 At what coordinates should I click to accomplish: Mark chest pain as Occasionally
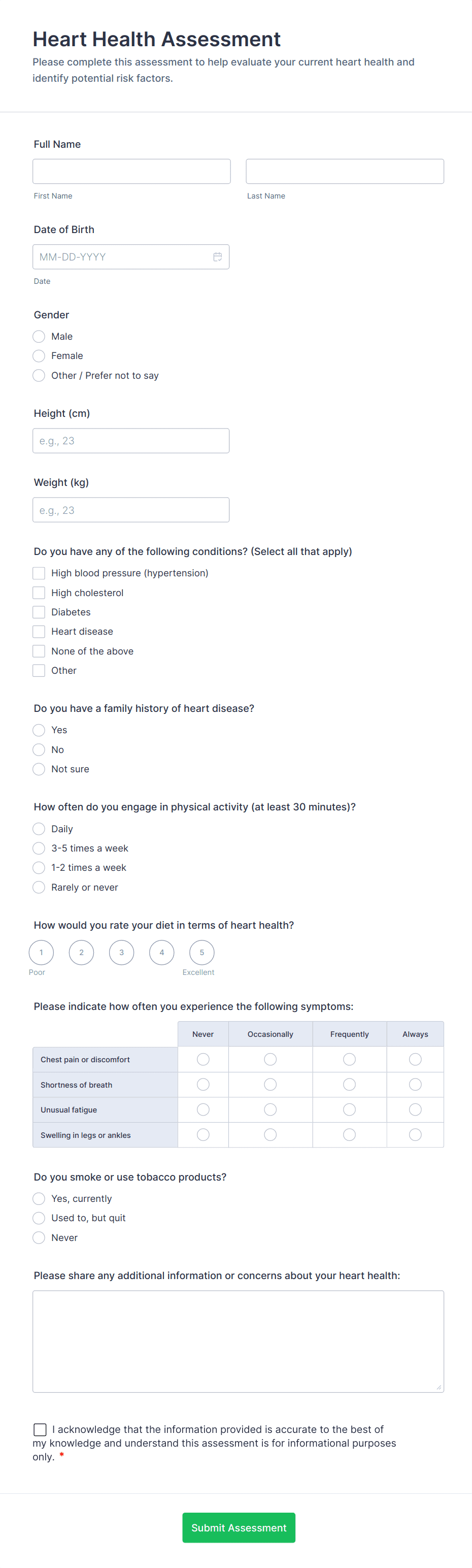point(270,1059)
